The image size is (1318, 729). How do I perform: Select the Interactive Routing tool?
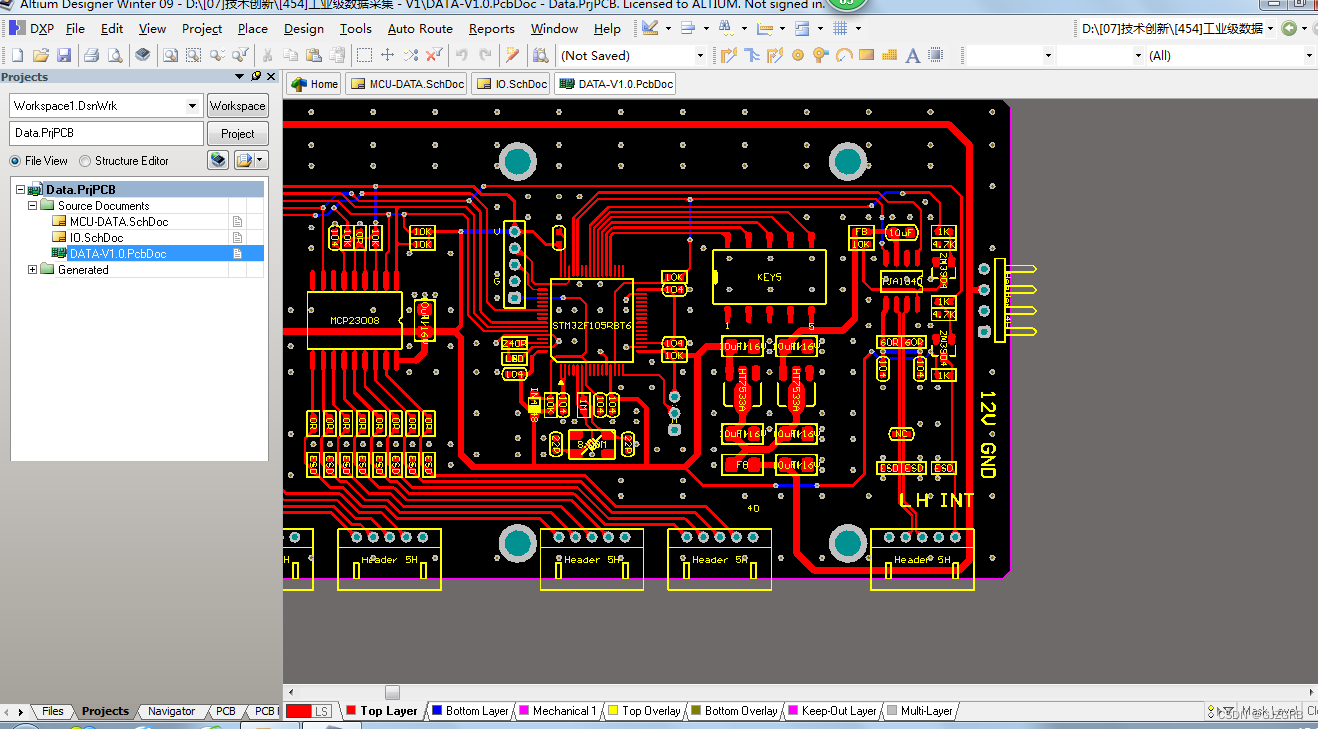point(730,55)
